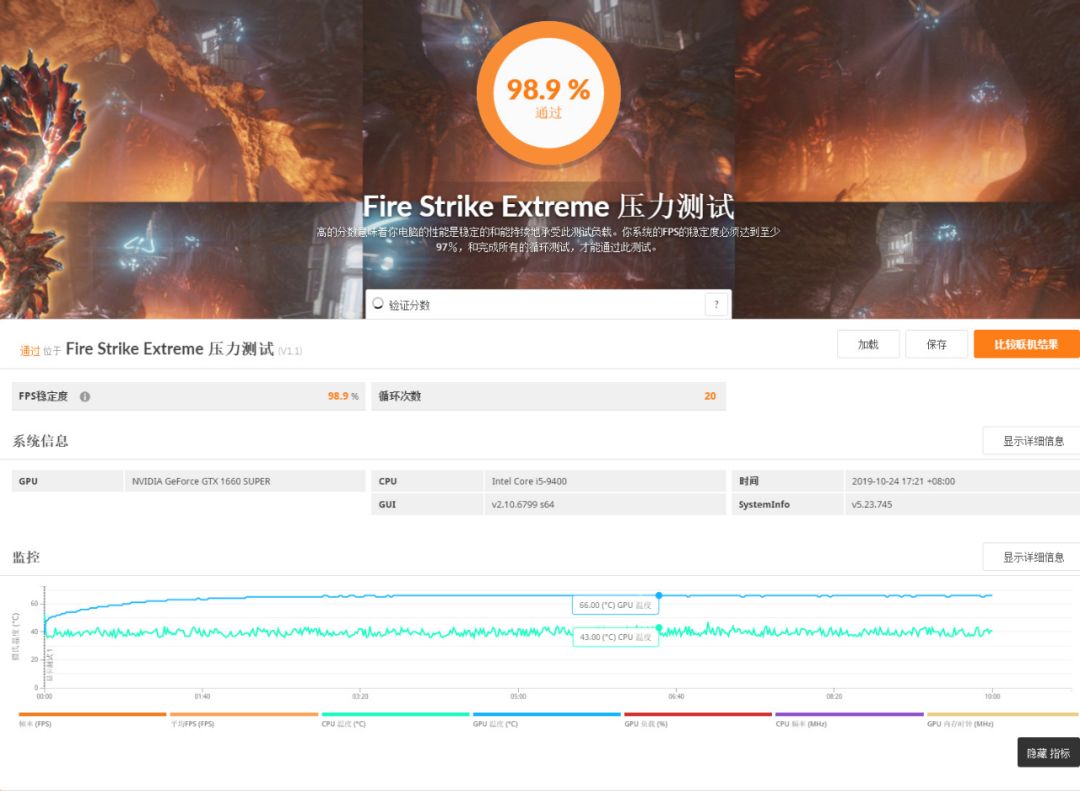Toggle the red GPU 负载 (%) legend

[x=698, y=719]
